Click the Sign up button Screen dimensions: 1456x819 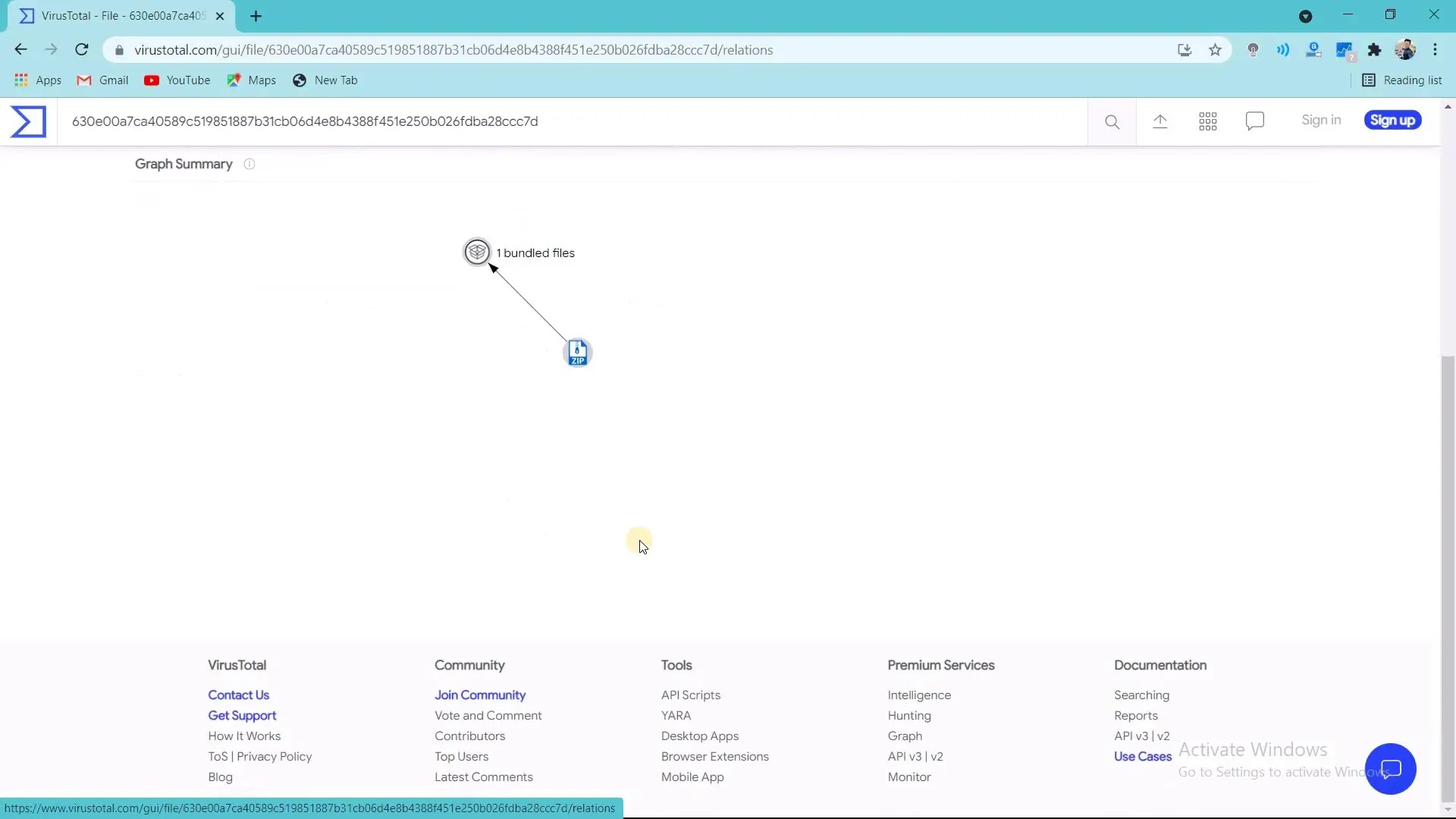pyautogui.click(x=1392, y=121)
